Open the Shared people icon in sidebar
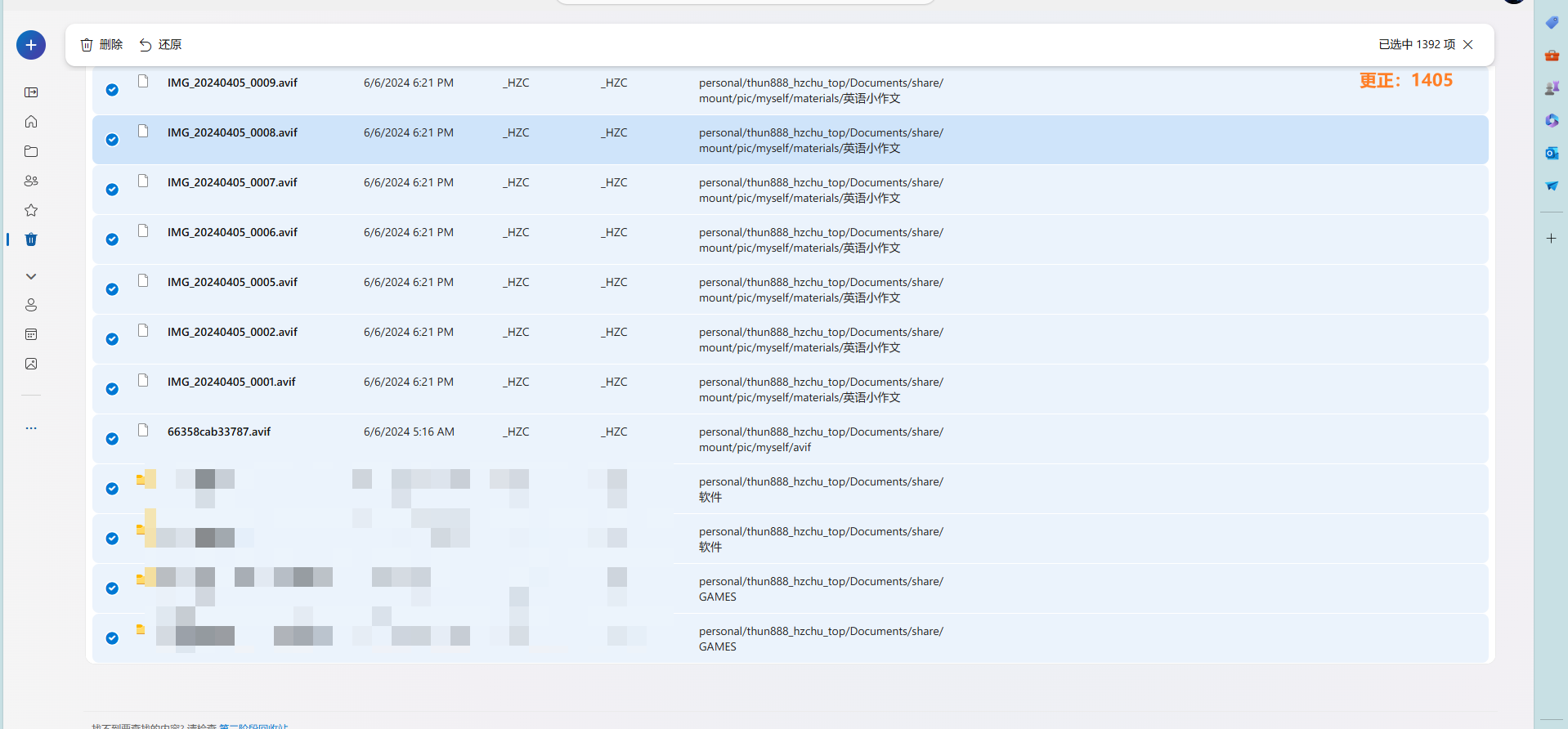The image size is (1568, 729). [31, 181]
